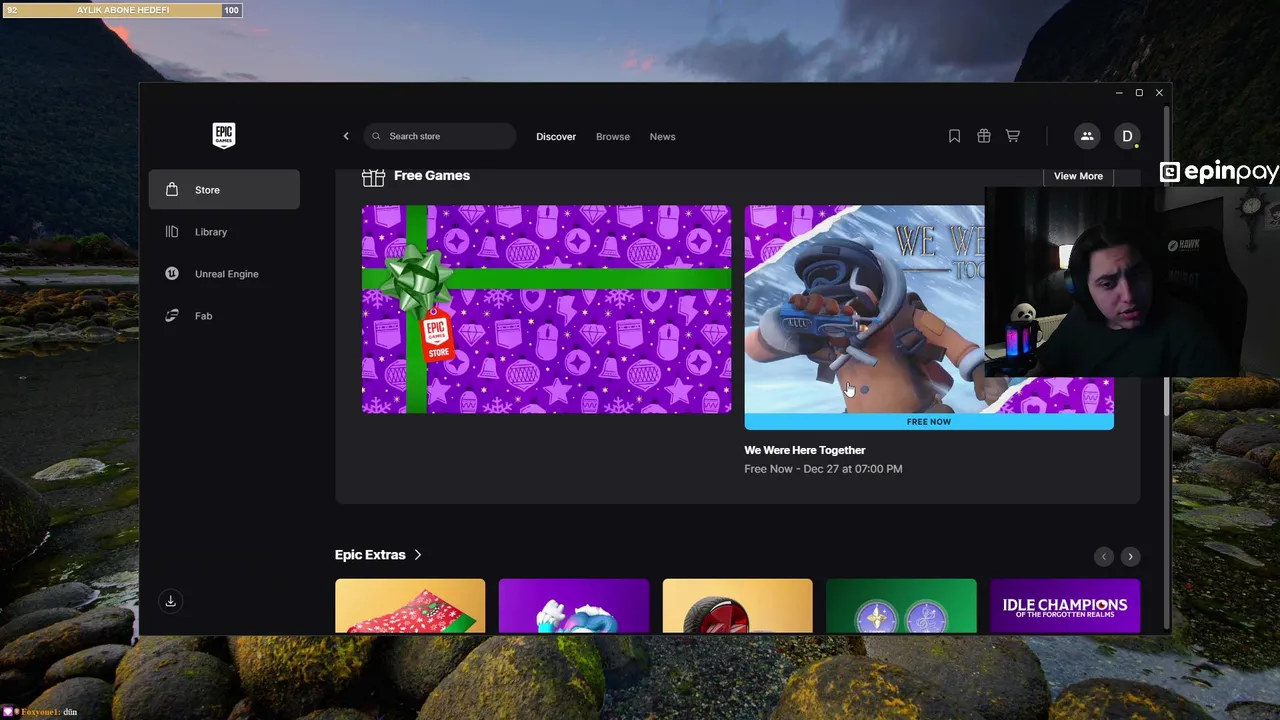Open the gift rewards icon
This screenshot has width=1280, height=720.
tap(984, 136)
